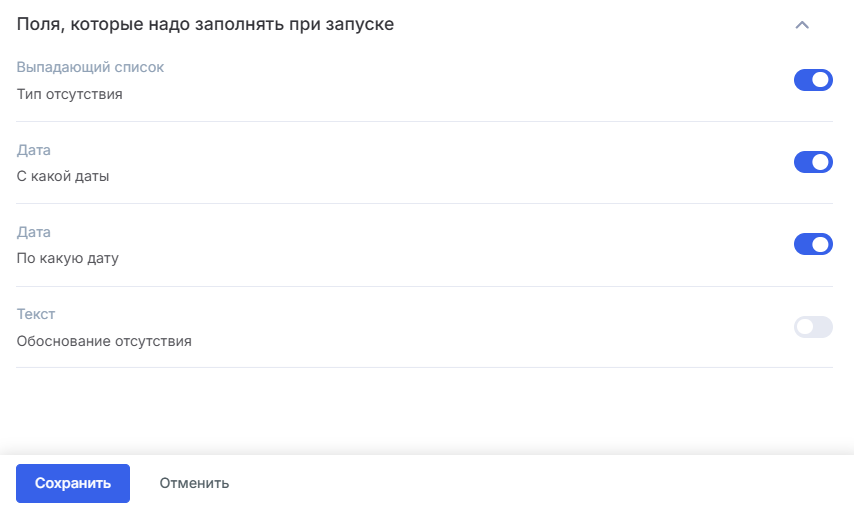The width and height of the screenshot is (854, 508).
Task: Click the 'Выпадающий список' type label
Action: click(x=90, y=68)
